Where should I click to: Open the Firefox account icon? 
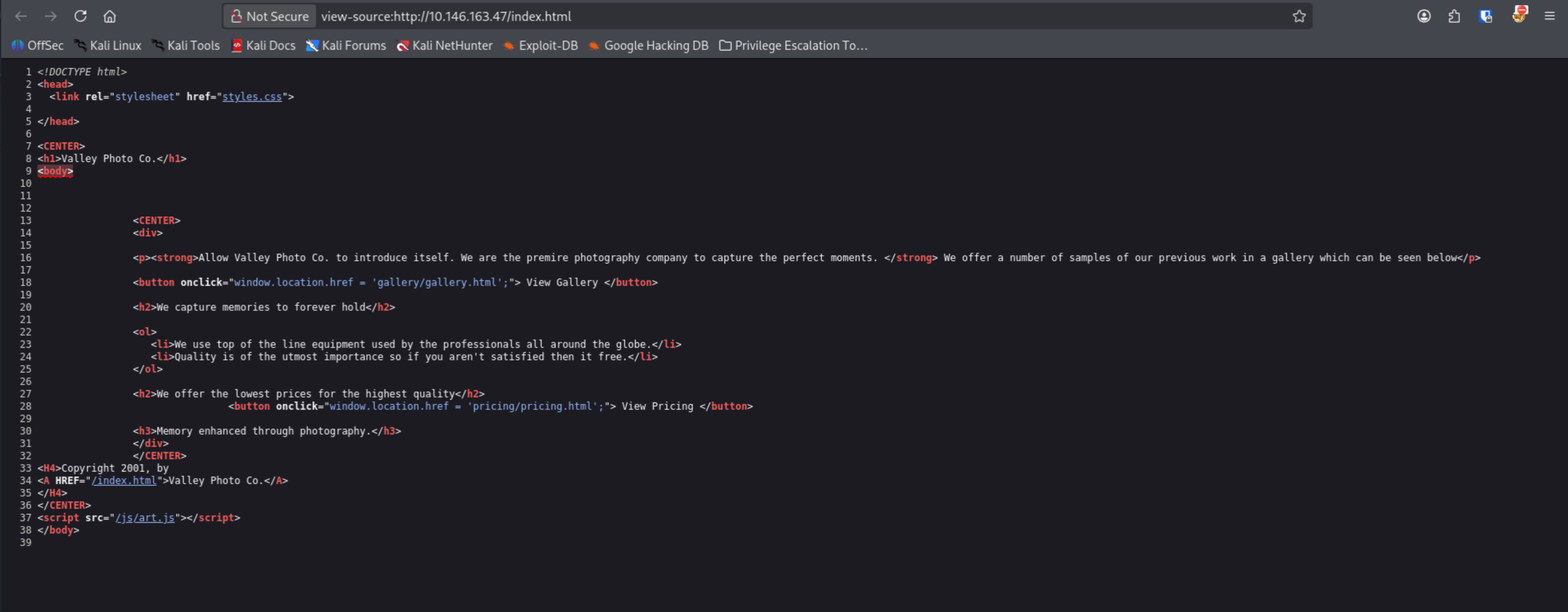(1424, 17)
